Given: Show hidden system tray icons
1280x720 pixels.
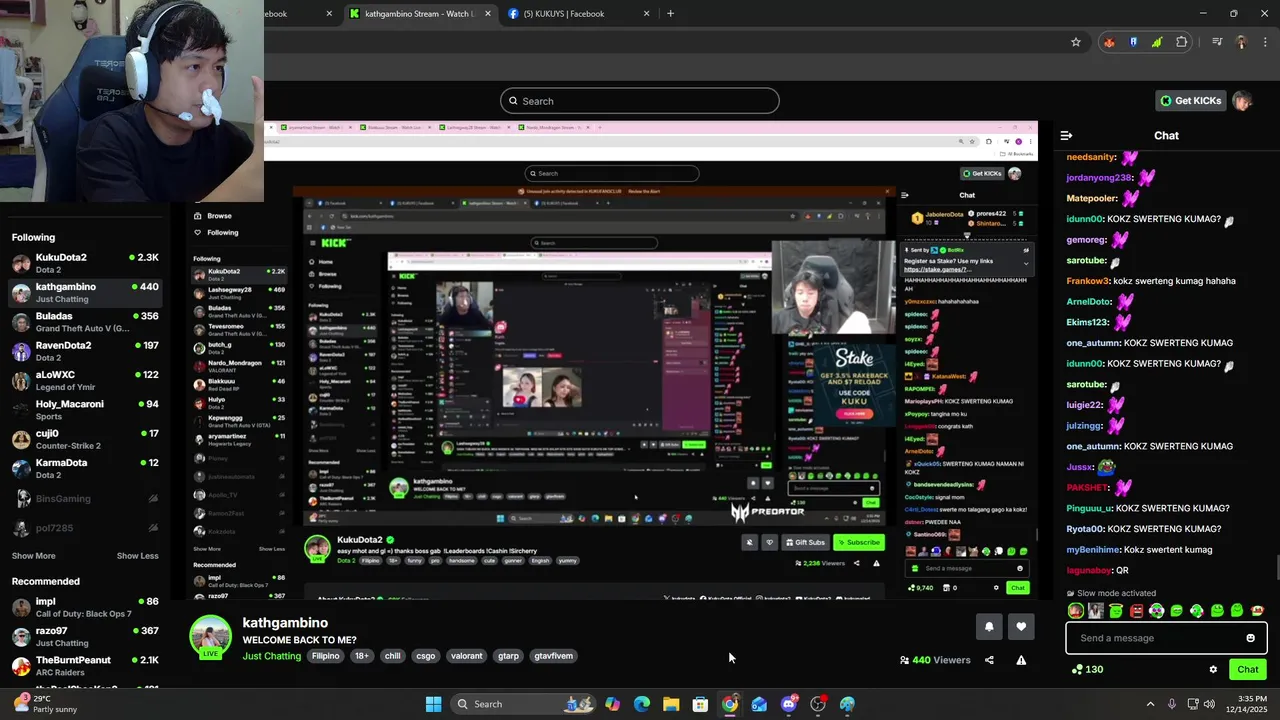Looking at the screenshot, I should 1150,704.
